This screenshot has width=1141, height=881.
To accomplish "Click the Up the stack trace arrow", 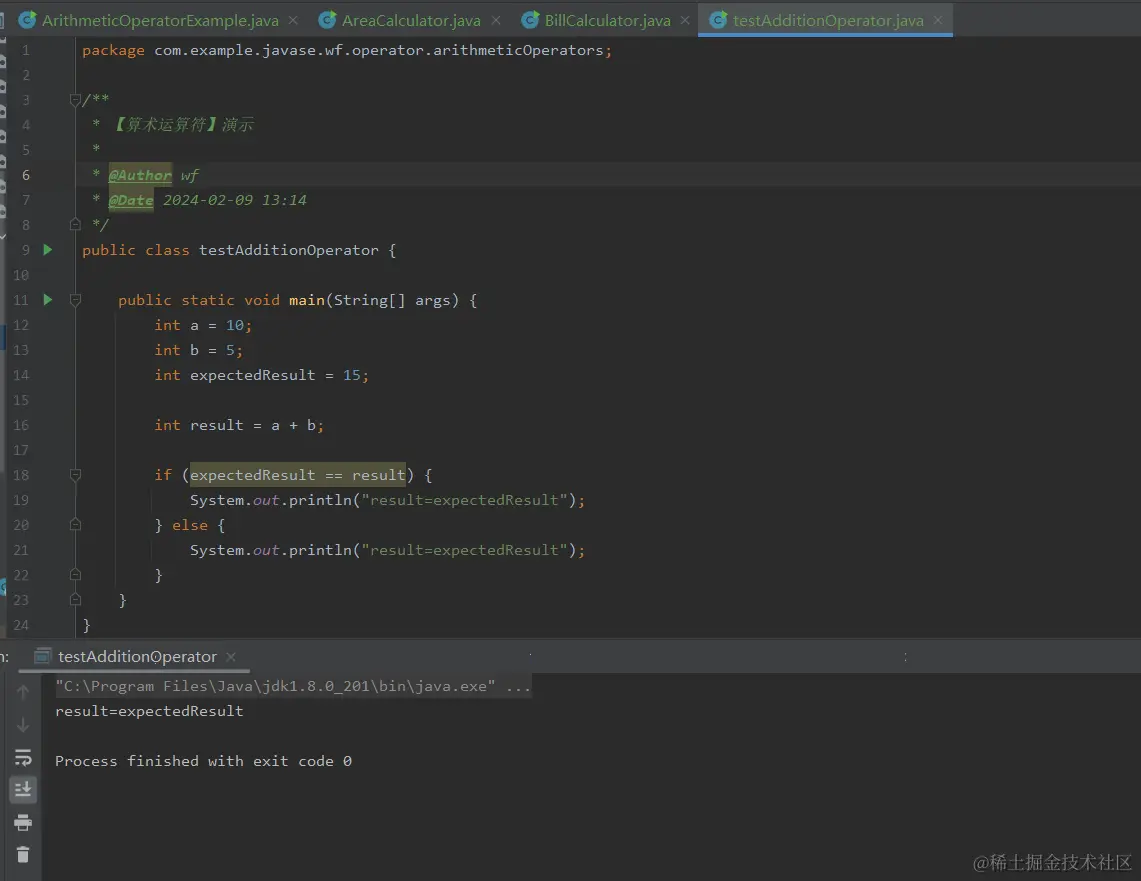I will tap(23, 693).
